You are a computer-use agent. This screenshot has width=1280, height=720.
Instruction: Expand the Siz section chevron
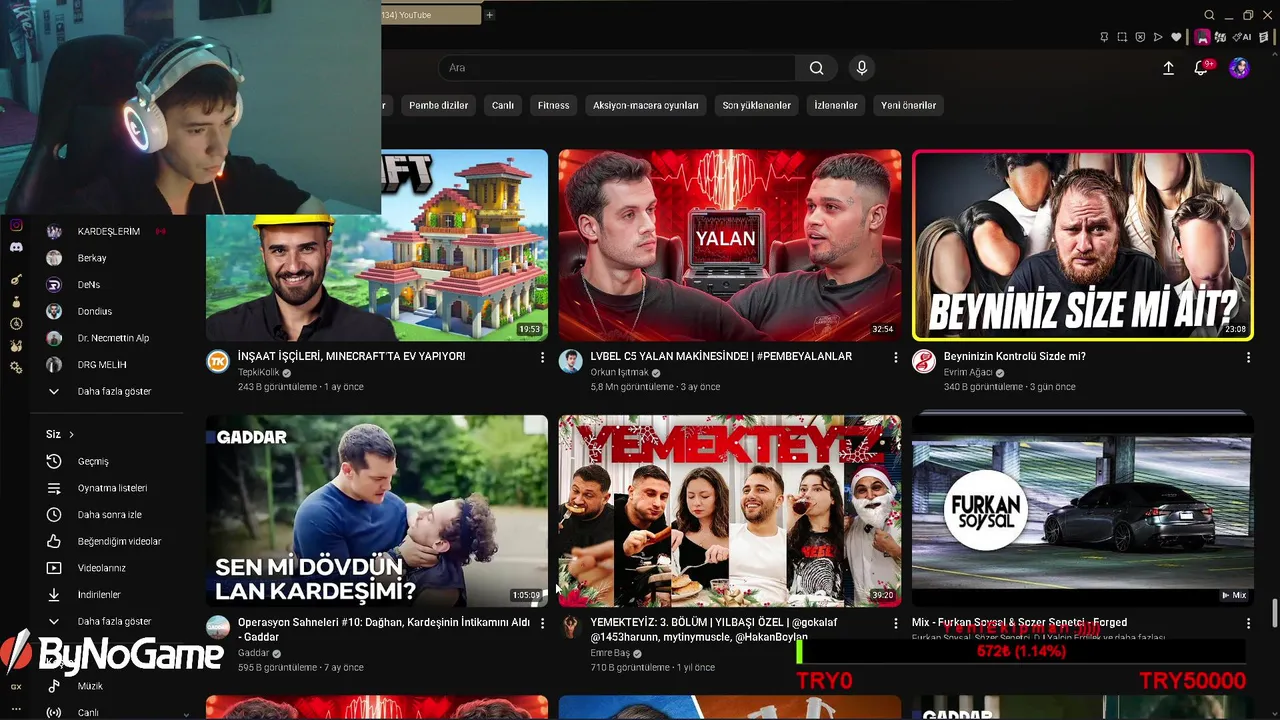pos(72,434)
